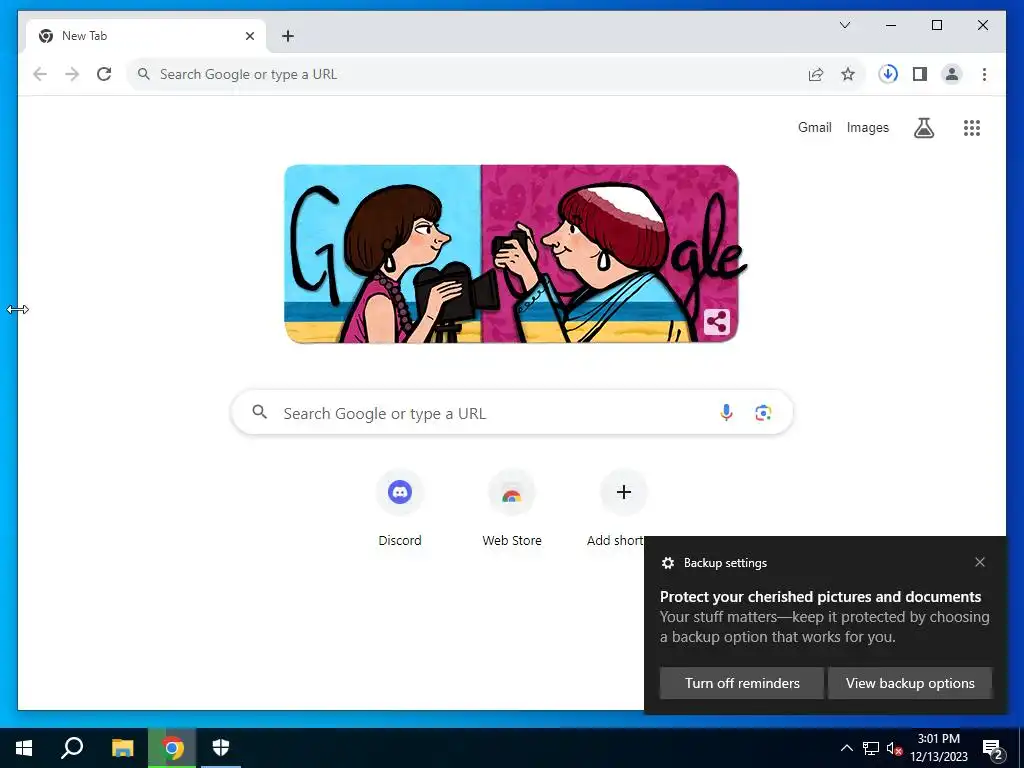The height and width of the screenshot is (768, 1024).
Task: Click Chrome icon in taskbar
Action: pyautogui.click(x=172, y=748)
